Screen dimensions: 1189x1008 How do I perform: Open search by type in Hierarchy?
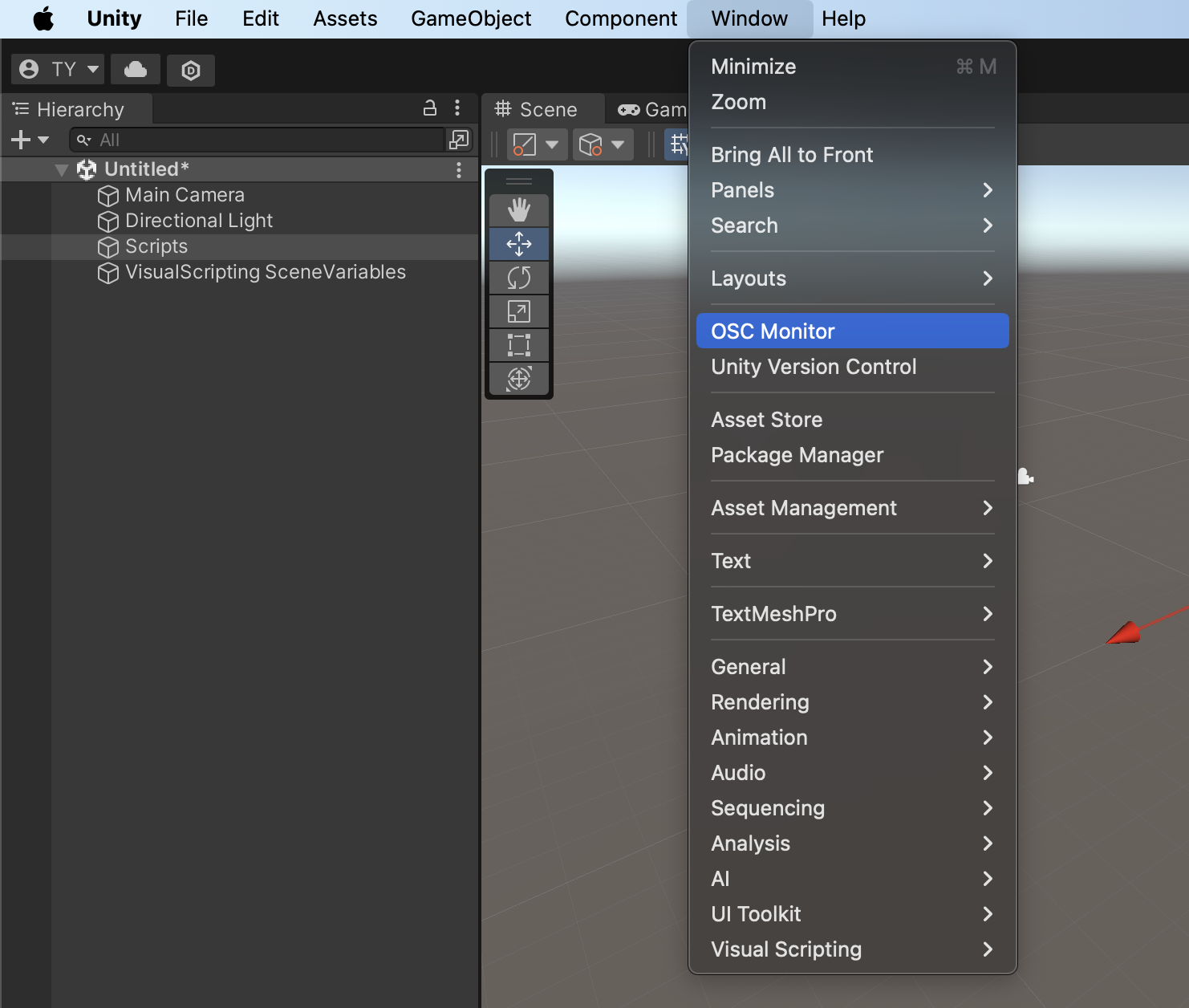pos(458,140)
